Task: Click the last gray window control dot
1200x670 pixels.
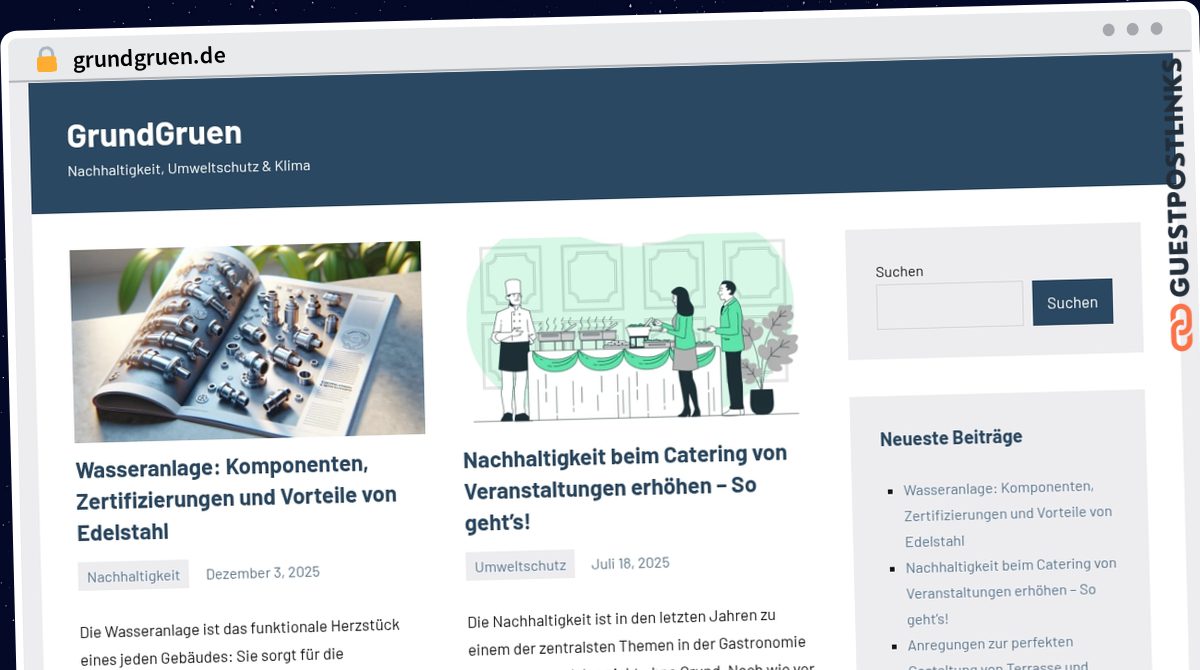Action: 1156,29
